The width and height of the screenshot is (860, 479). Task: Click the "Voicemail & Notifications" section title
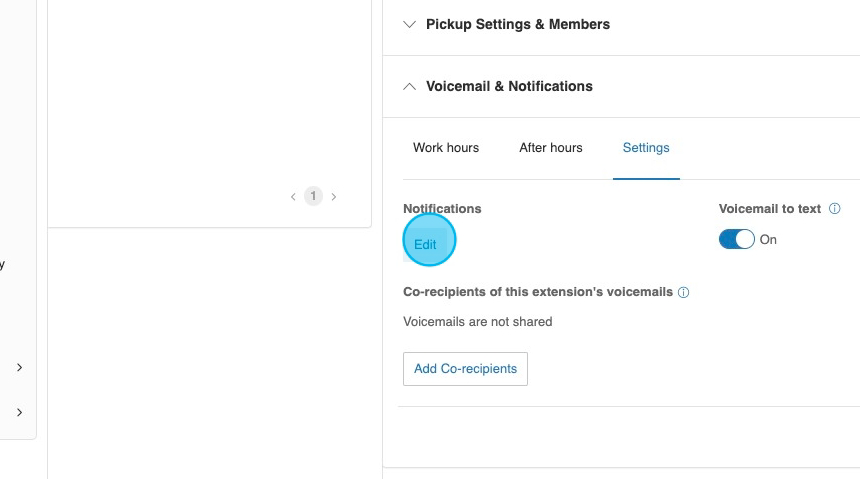coord(509,87)
